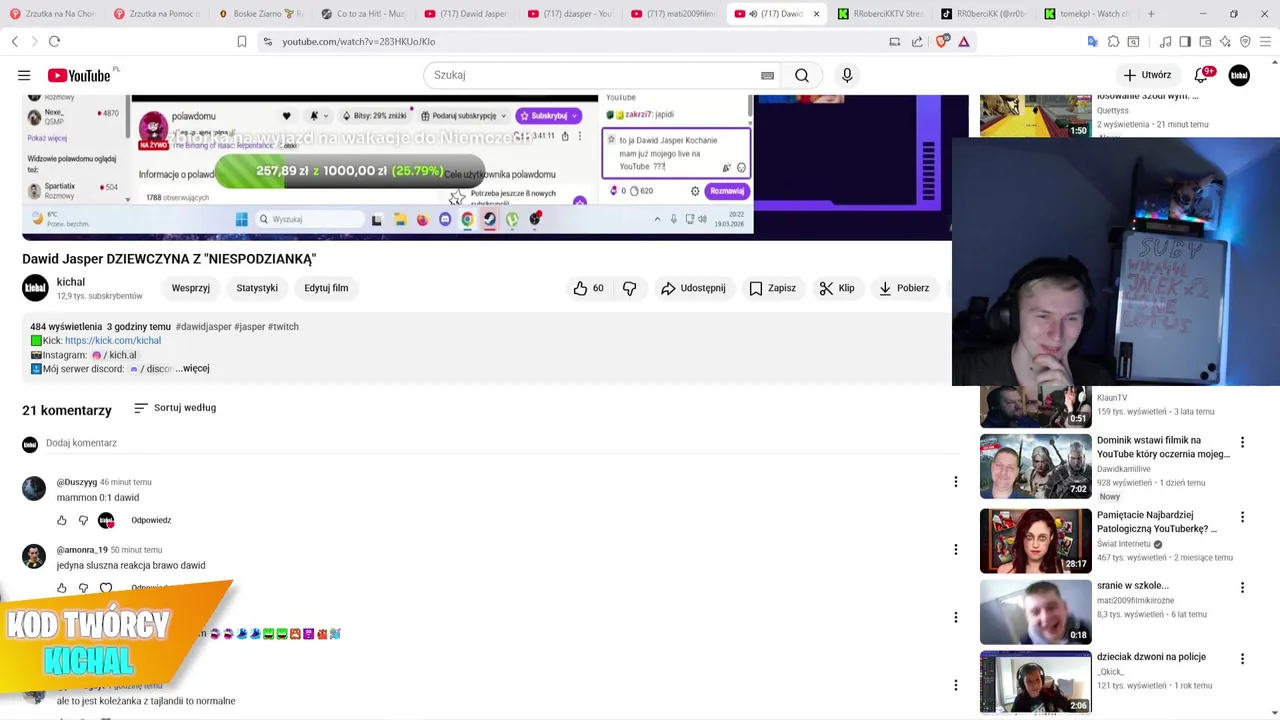
Task: Click the search magnifier button
Action: point(802,75)
